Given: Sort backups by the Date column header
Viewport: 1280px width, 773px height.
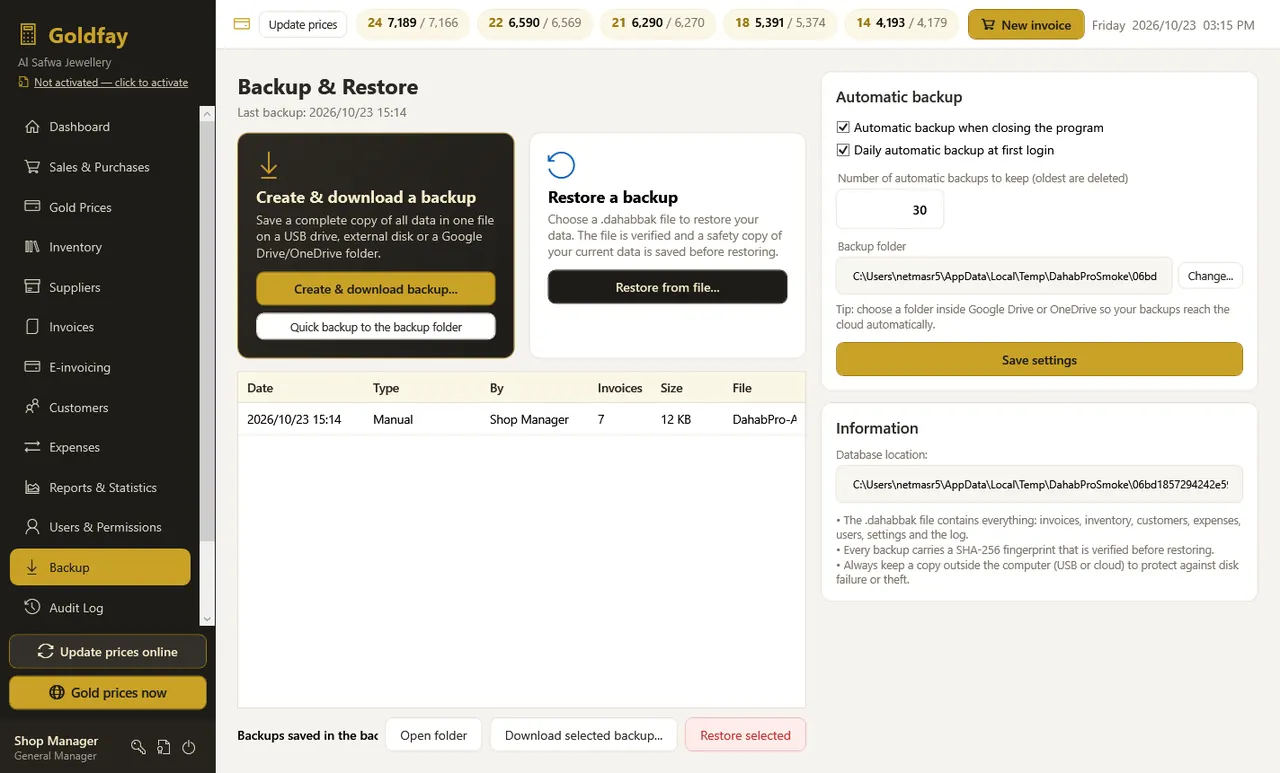Looking at the screenshot, I should pyautogui.click(x=260, y=388).
